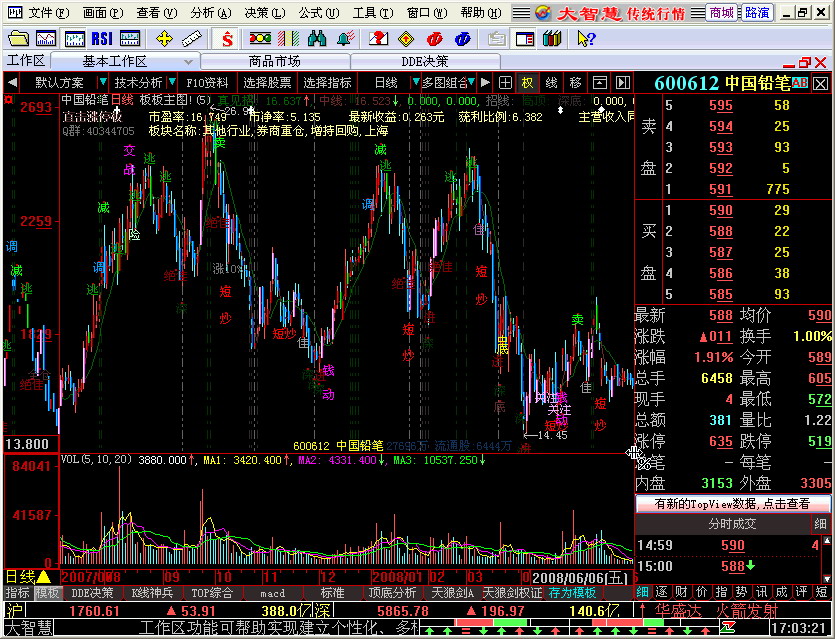Click the TopView data notification button
The width and height of the screenshot is (835, 639).
732,504
